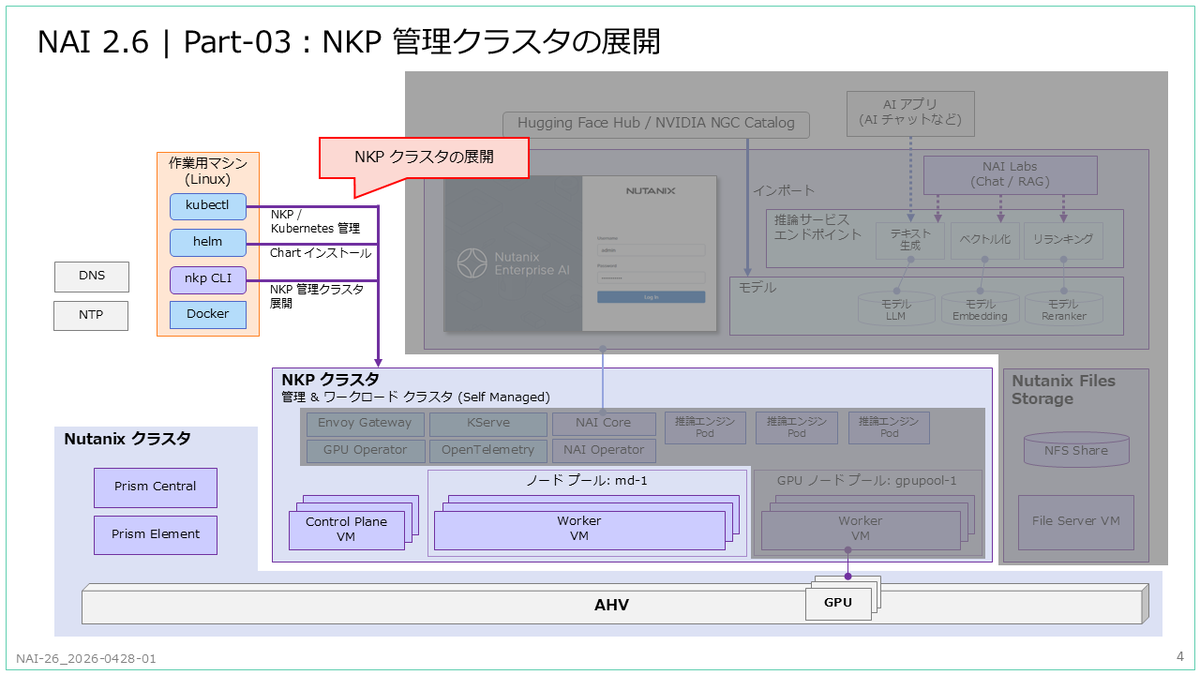Click the 'Chart インストール' label

[320, 253]
